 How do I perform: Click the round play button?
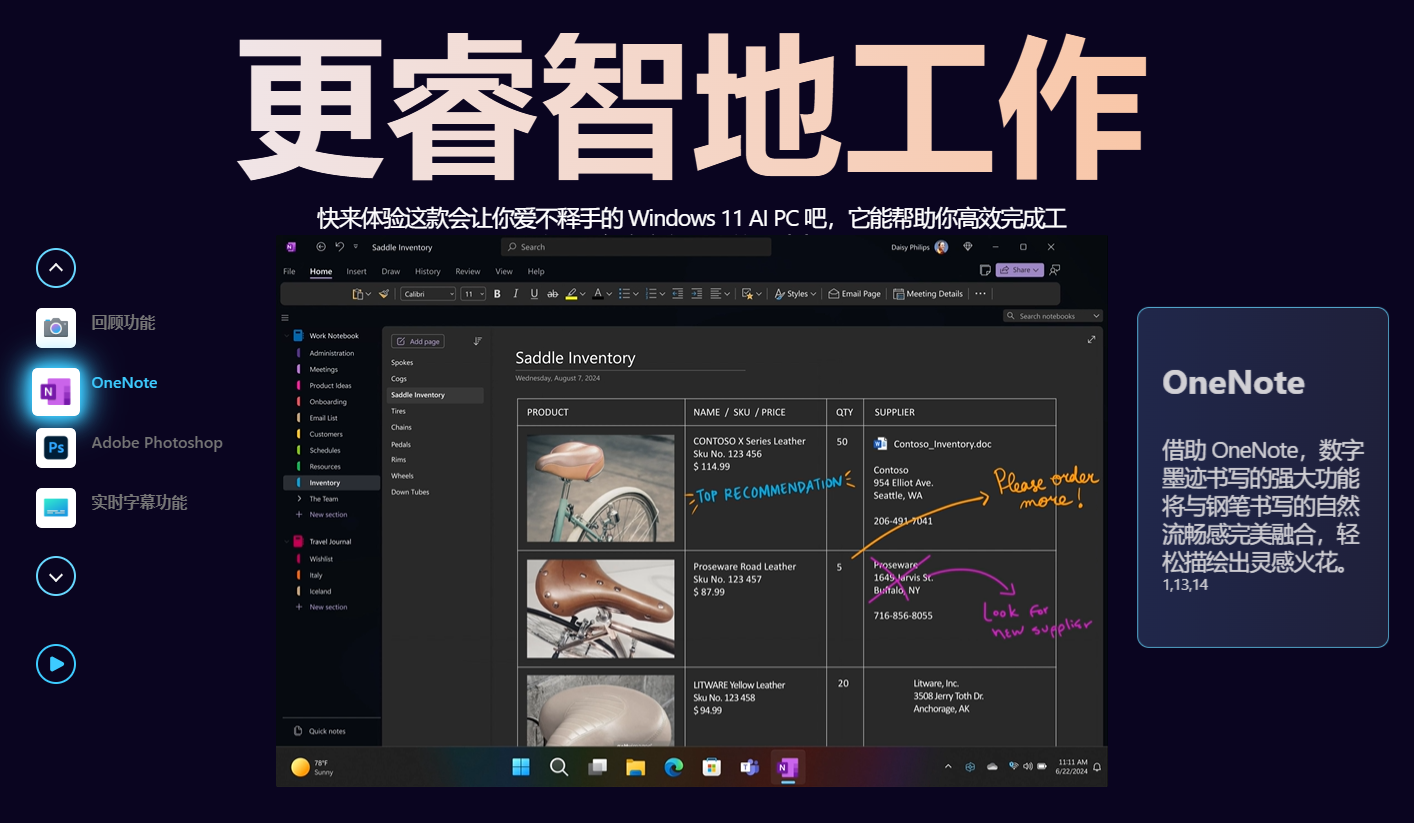pos(56,664)
